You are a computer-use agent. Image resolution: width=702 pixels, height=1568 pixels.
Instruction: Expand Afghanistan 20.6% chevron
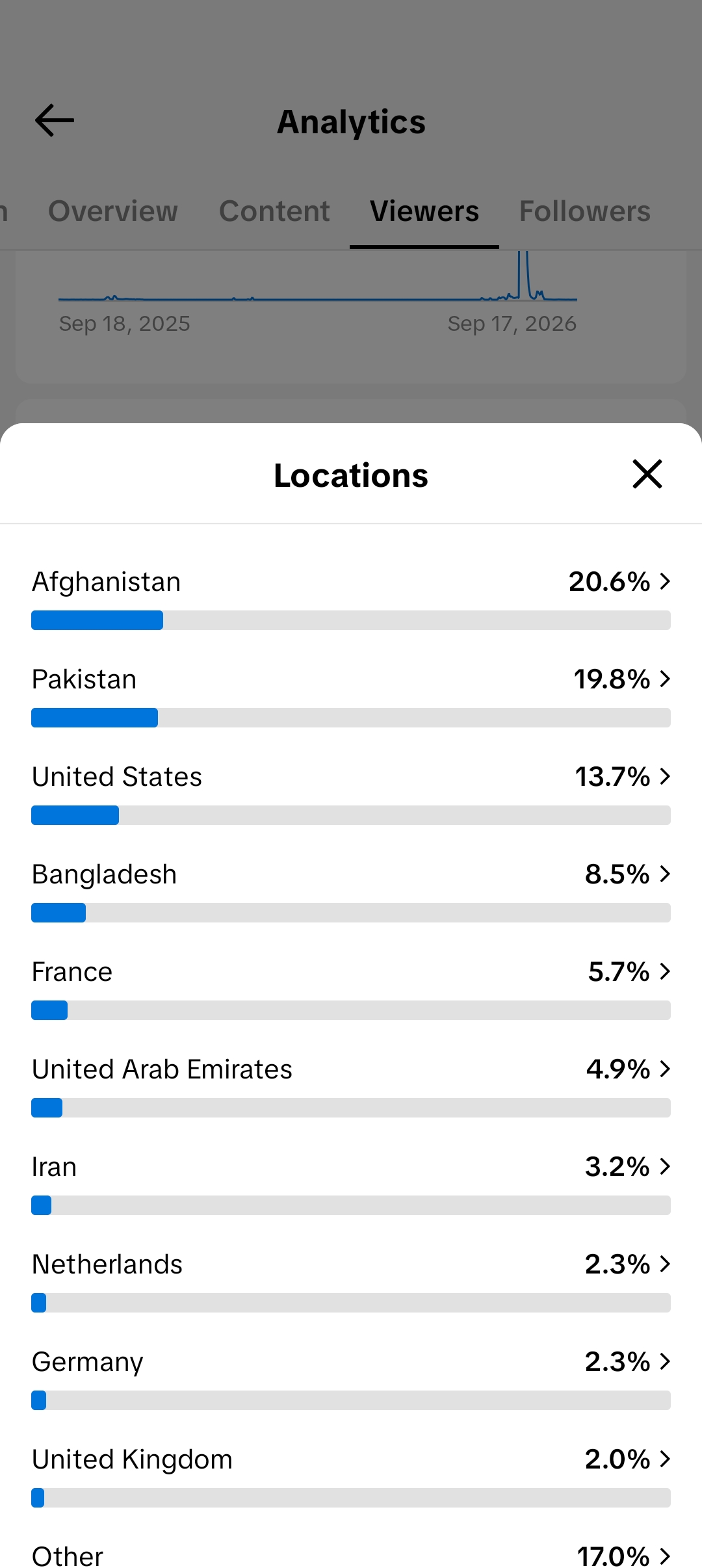coord(665,581)
